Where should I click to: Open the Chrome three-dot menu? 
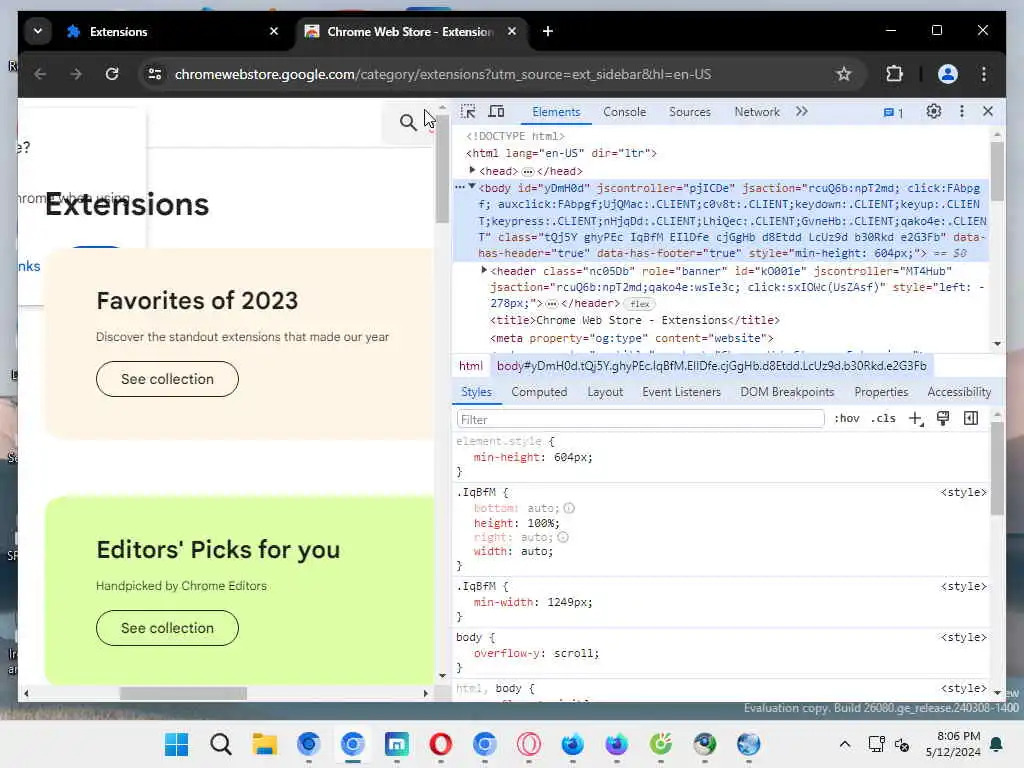pyautogui.click(x=984, y=74)
